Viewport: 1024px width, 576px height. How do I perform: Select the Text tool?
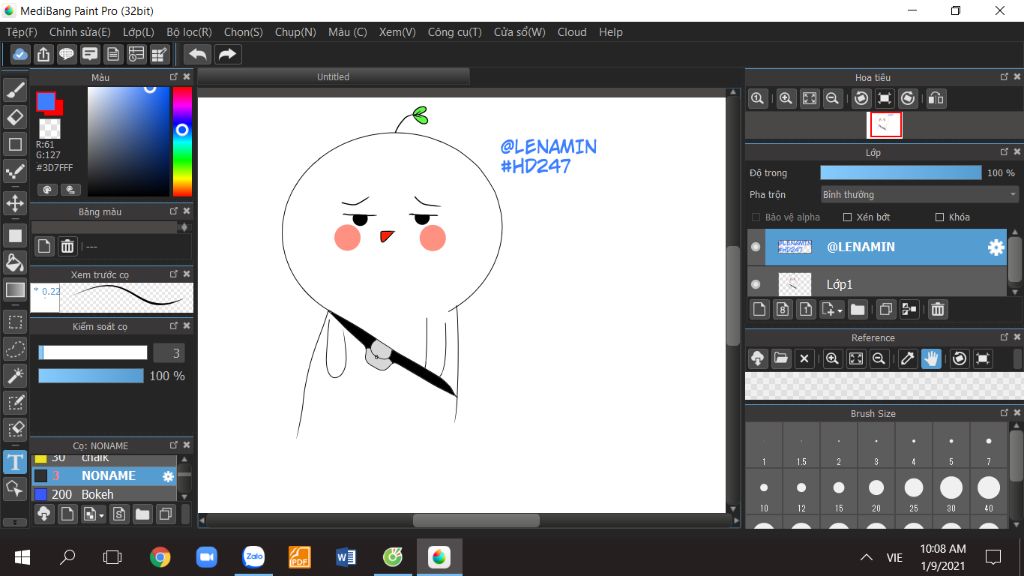pos(15,462)
